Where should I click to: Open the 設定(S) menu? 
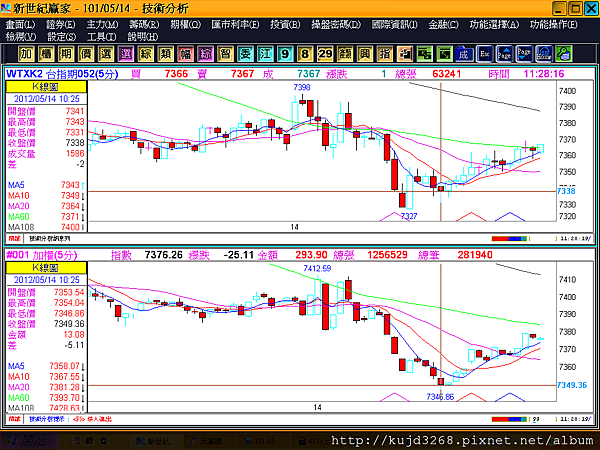click(61, 37)
